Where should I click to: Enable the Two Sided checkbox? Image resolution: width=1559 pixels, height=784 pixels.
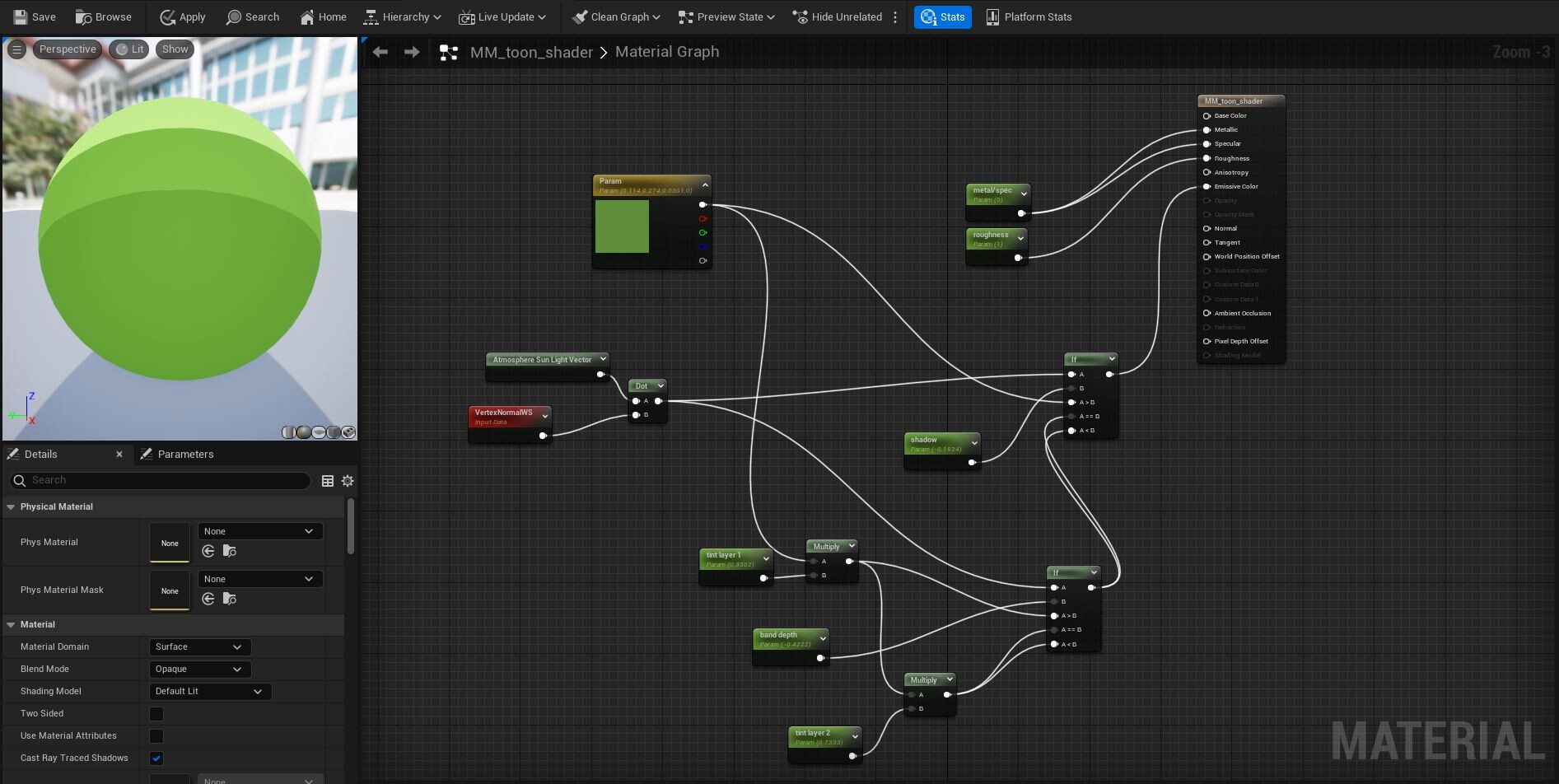(x=156, y=714)
